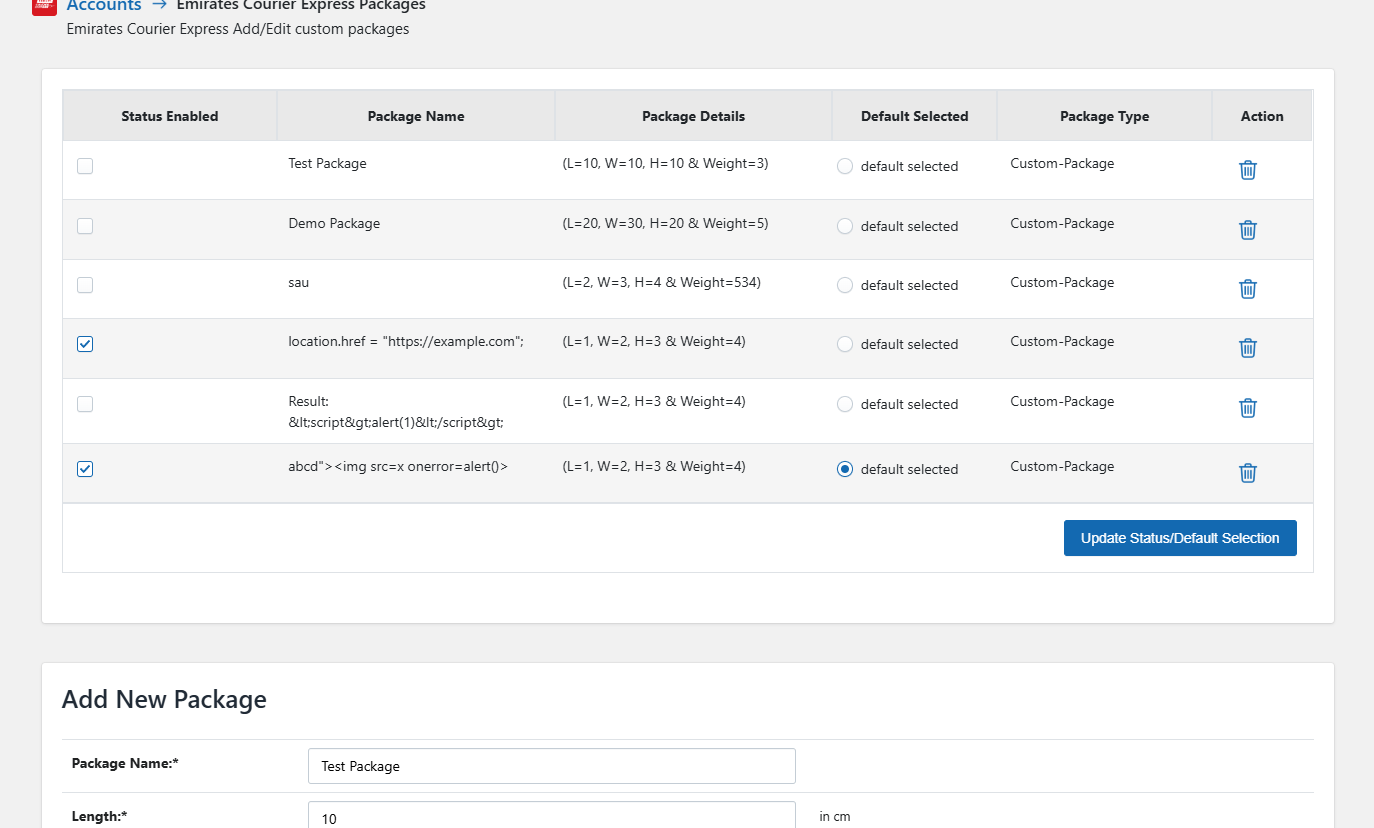Viewport: 1374px width, 828px height.
Task: Click Custom-Package type in Test Package row
Action: [1062, 163]
